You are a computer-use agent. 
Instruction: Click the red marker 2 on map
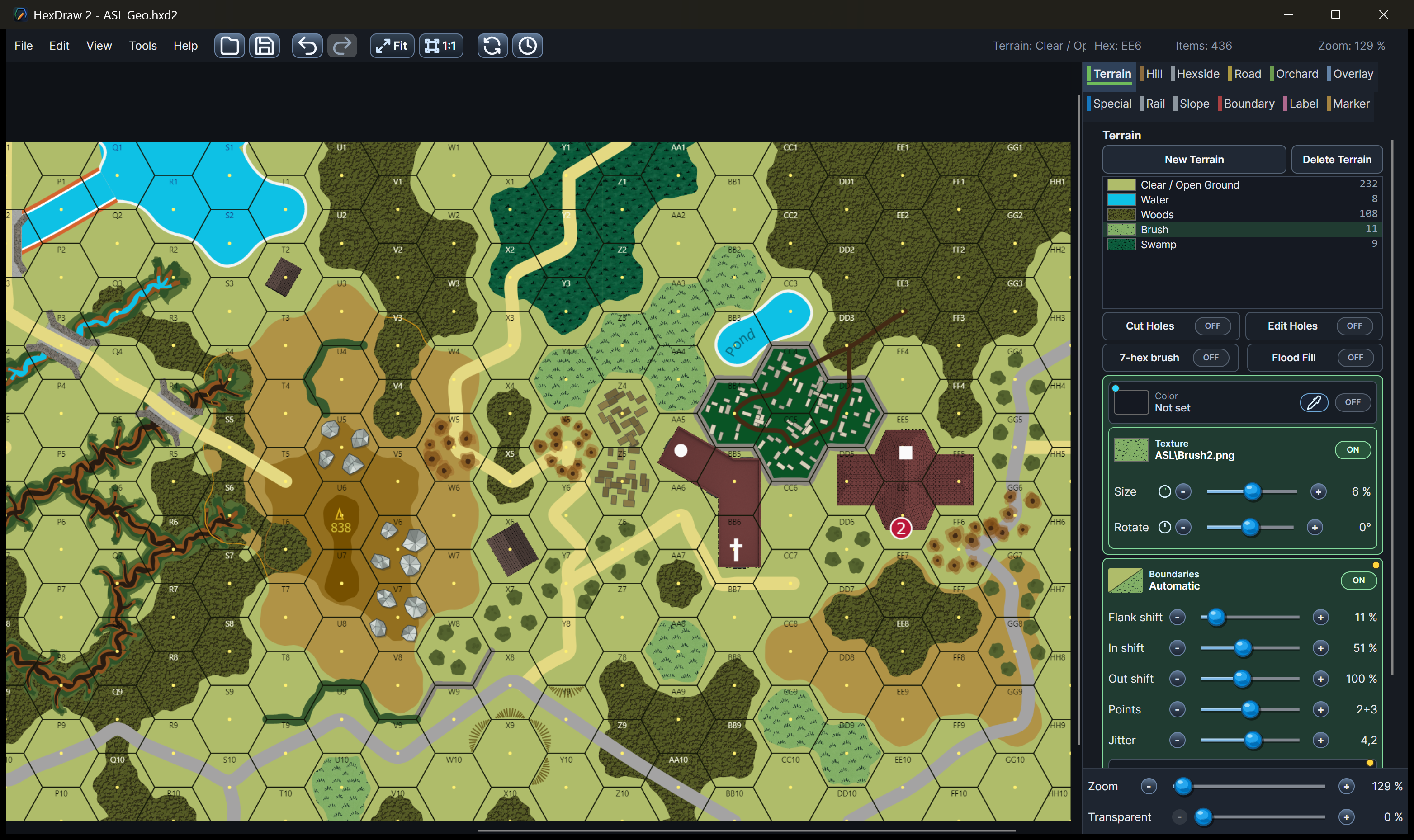coord(901,529)
